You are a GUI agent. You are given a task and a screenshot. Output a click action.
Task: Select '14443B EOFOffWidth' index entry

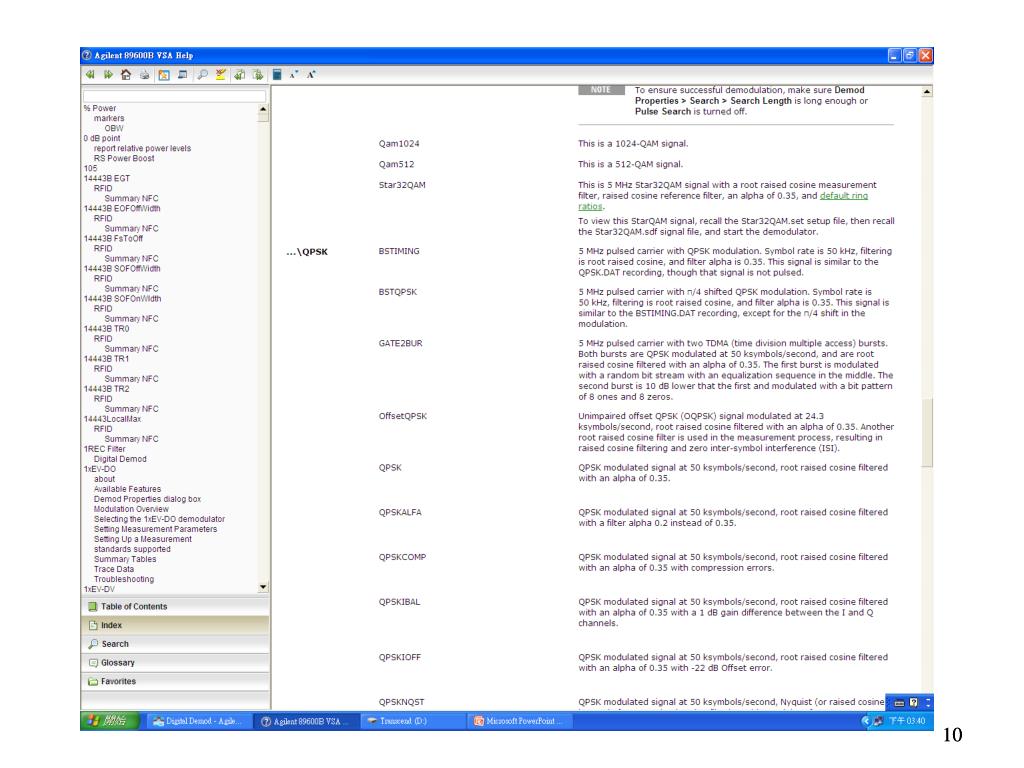pos(122,208)
